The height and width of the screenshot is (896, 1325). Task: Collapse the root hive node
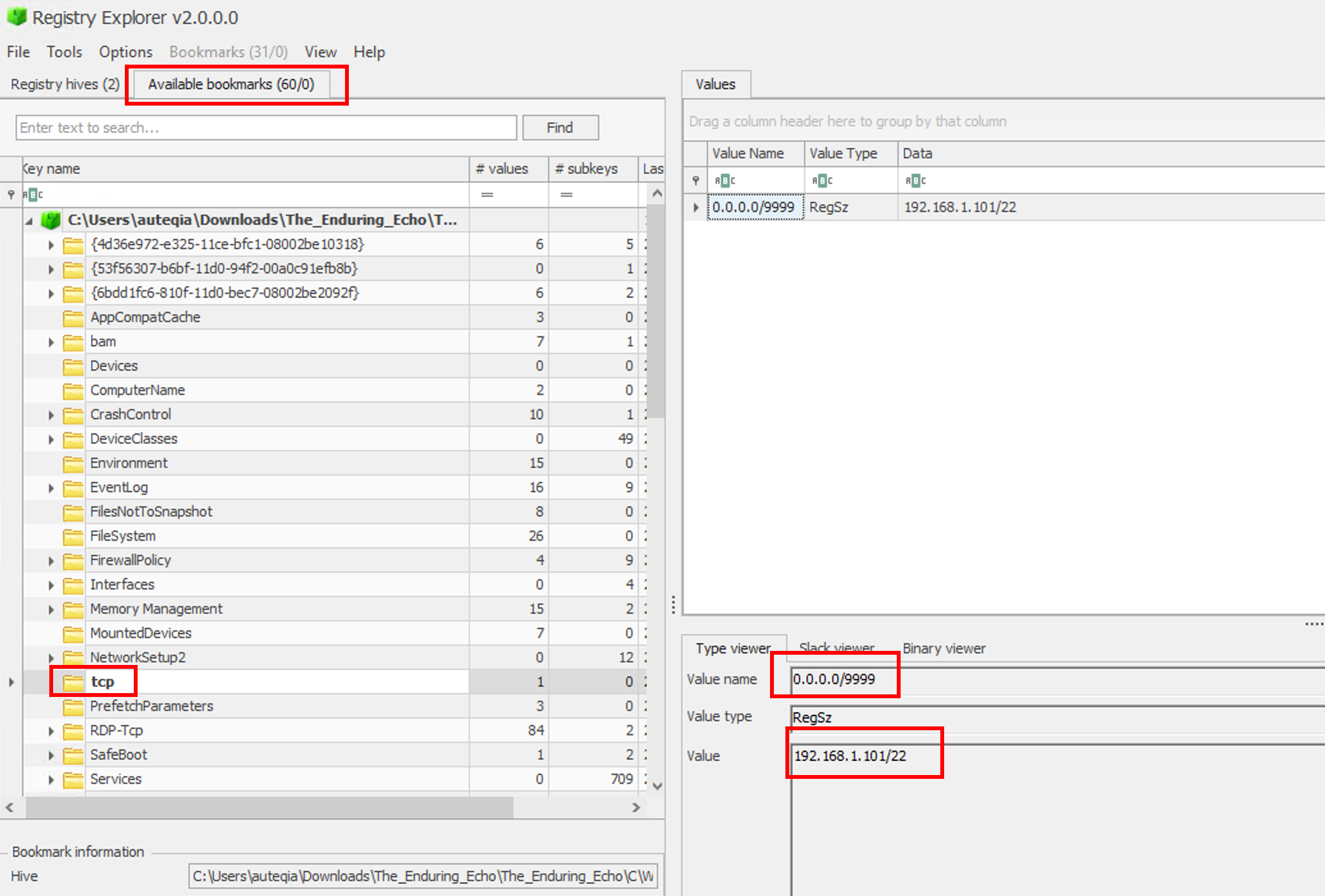29,221
